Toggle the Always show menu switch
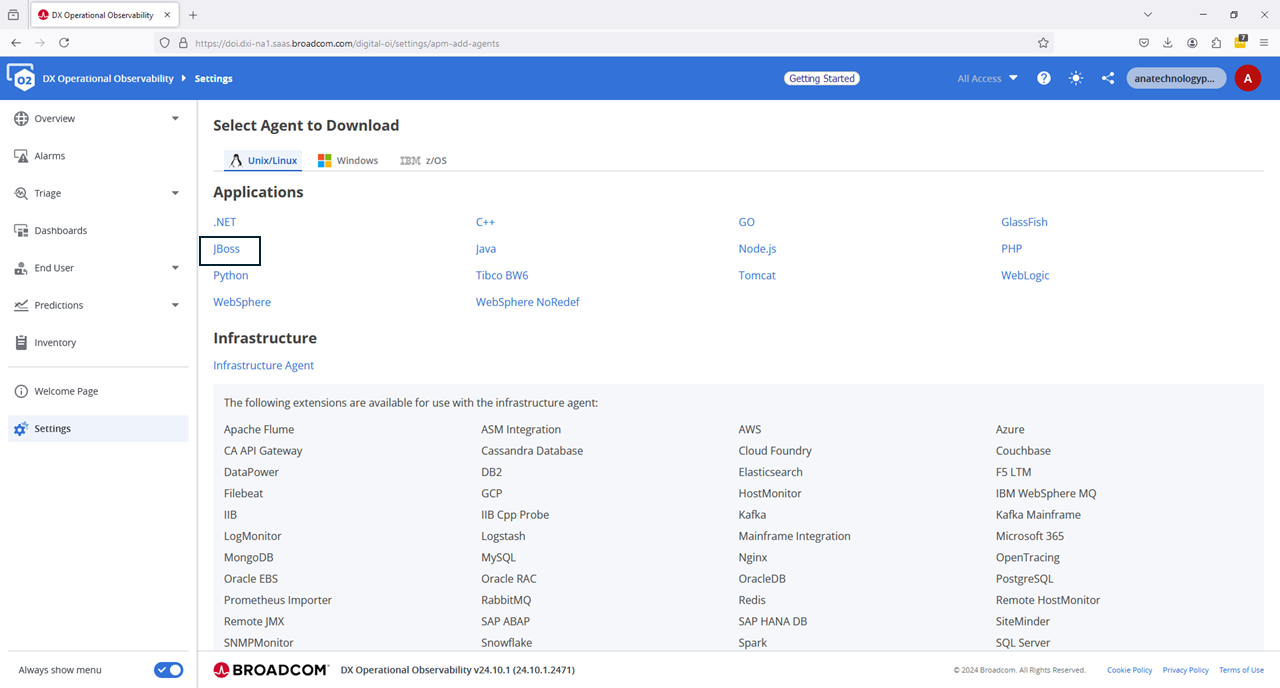 168,670
